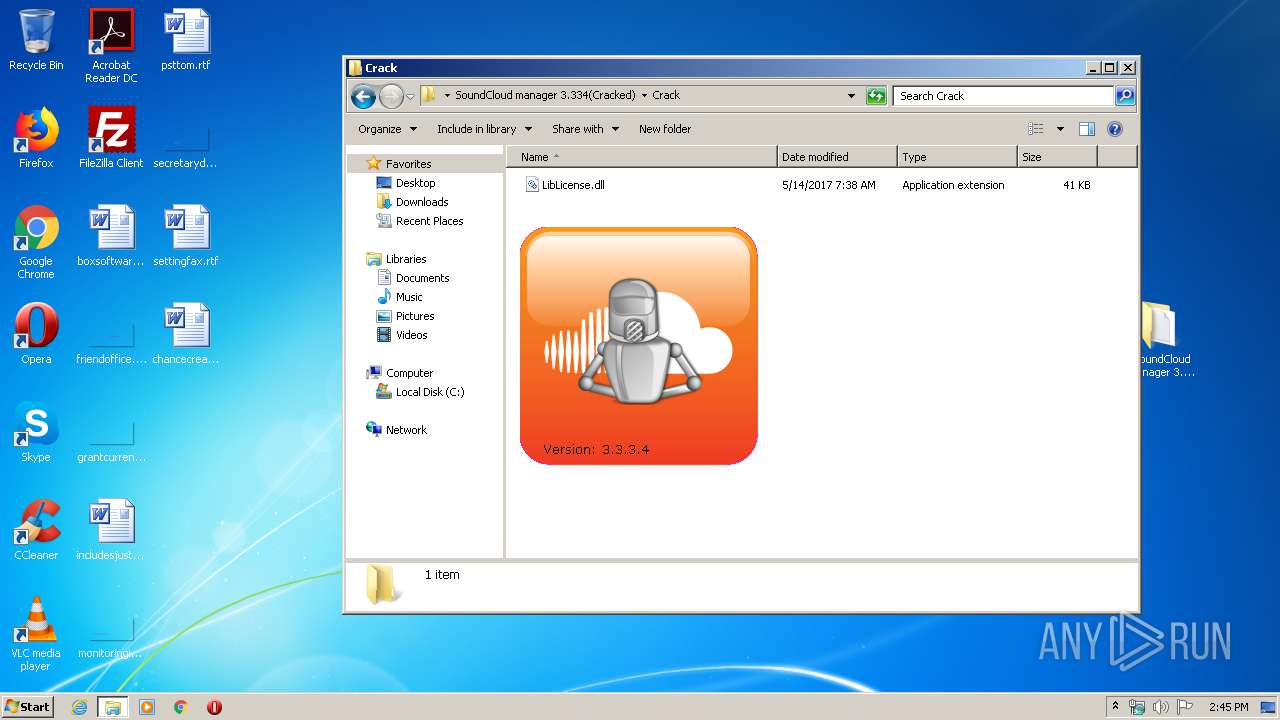Click the SoundCloud manager splash image
The image size is (1280, 720).
(x=638, y=346)
